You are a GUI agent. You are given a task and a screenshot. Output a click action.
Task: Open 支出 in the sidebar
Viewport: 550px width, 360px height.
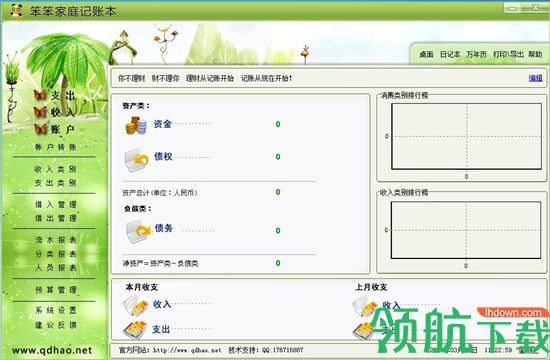point(63,95)
